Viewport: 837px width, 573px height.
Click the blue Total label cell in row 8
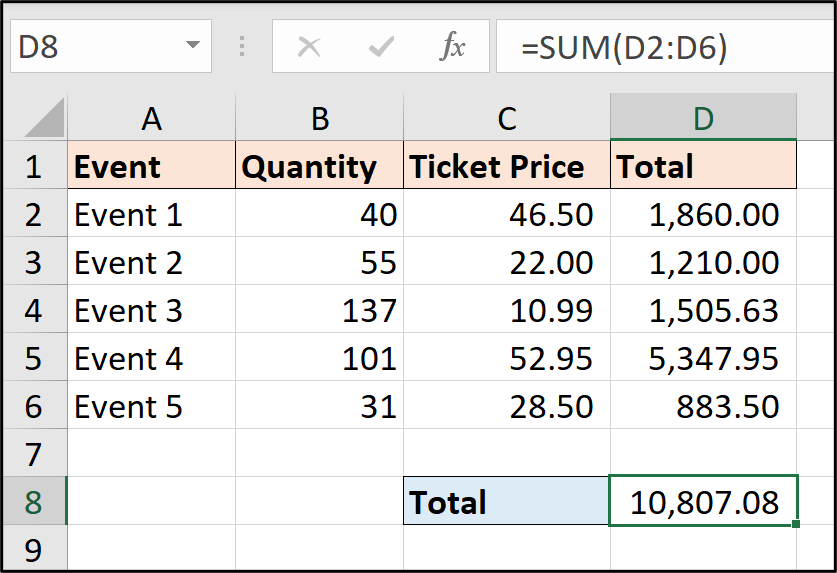pos(506,501)
